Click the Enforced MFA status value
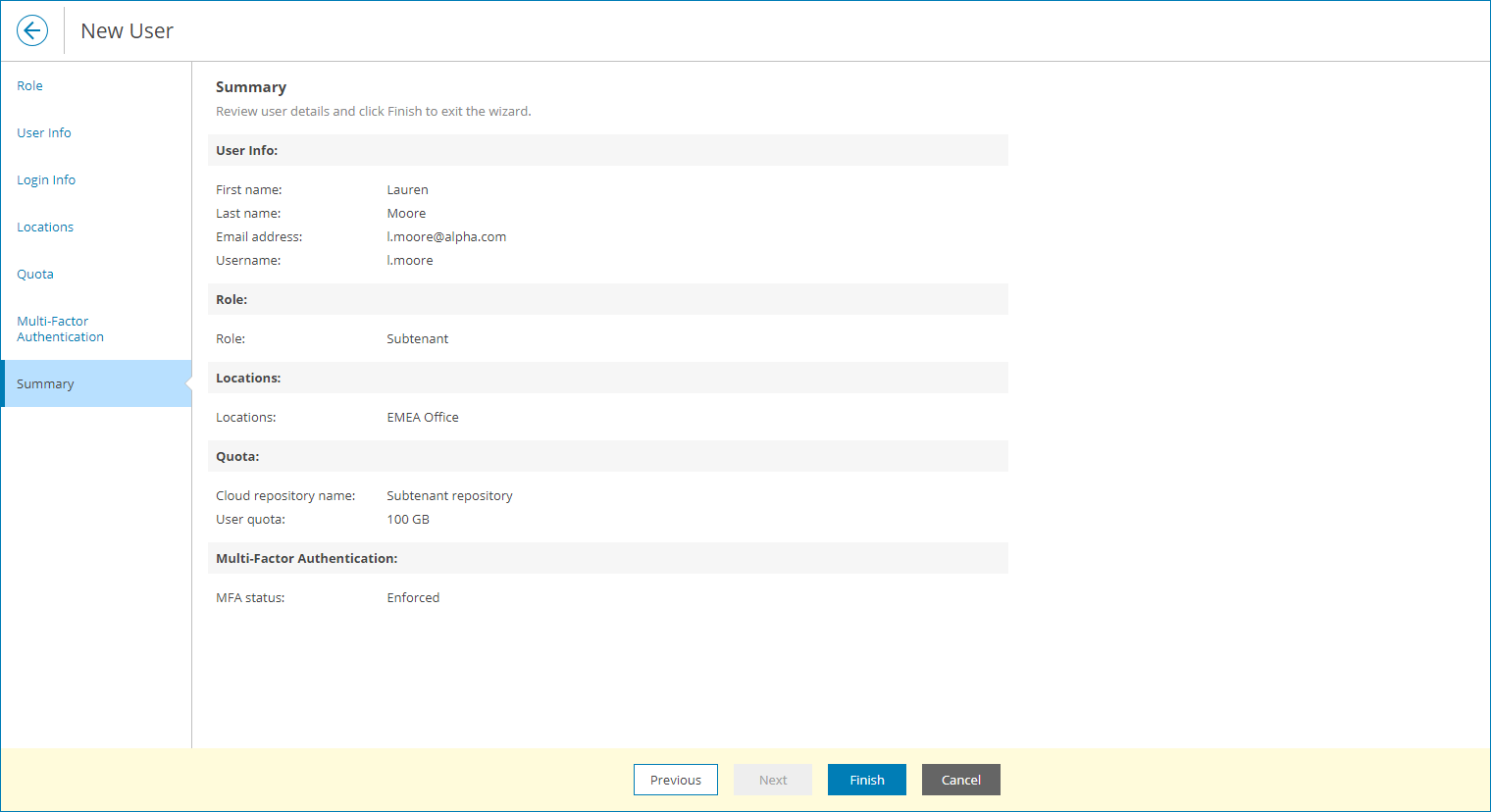1491x812 pixels. coord(413,597)
